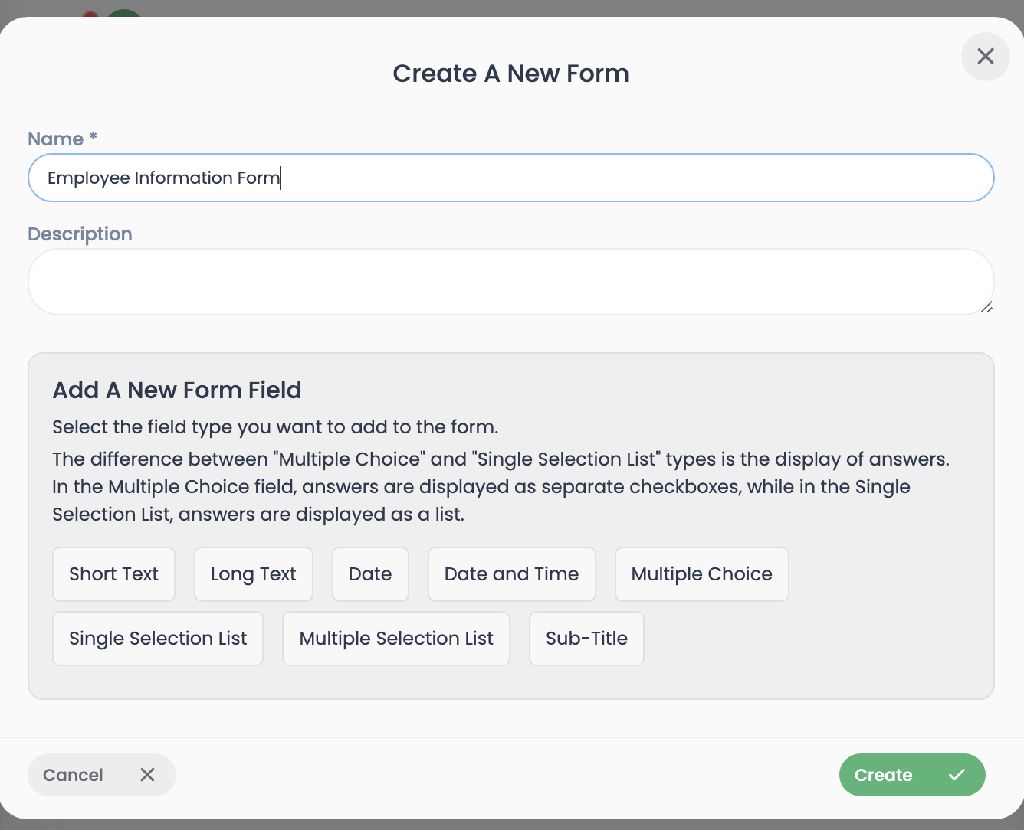Focus the Name input field

511,178
